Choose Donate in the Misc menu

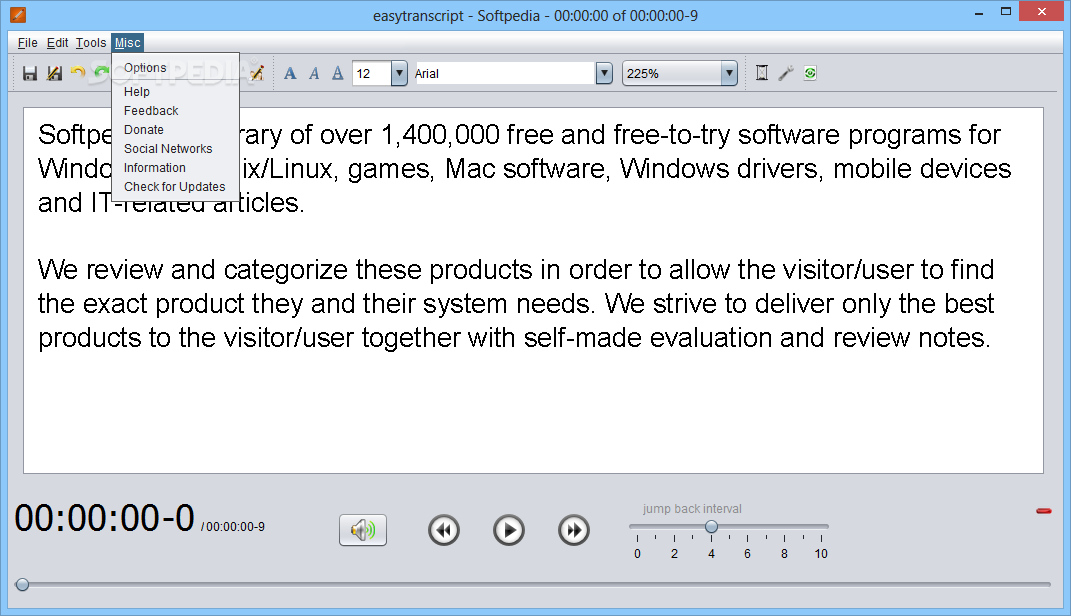click(176, 130)
